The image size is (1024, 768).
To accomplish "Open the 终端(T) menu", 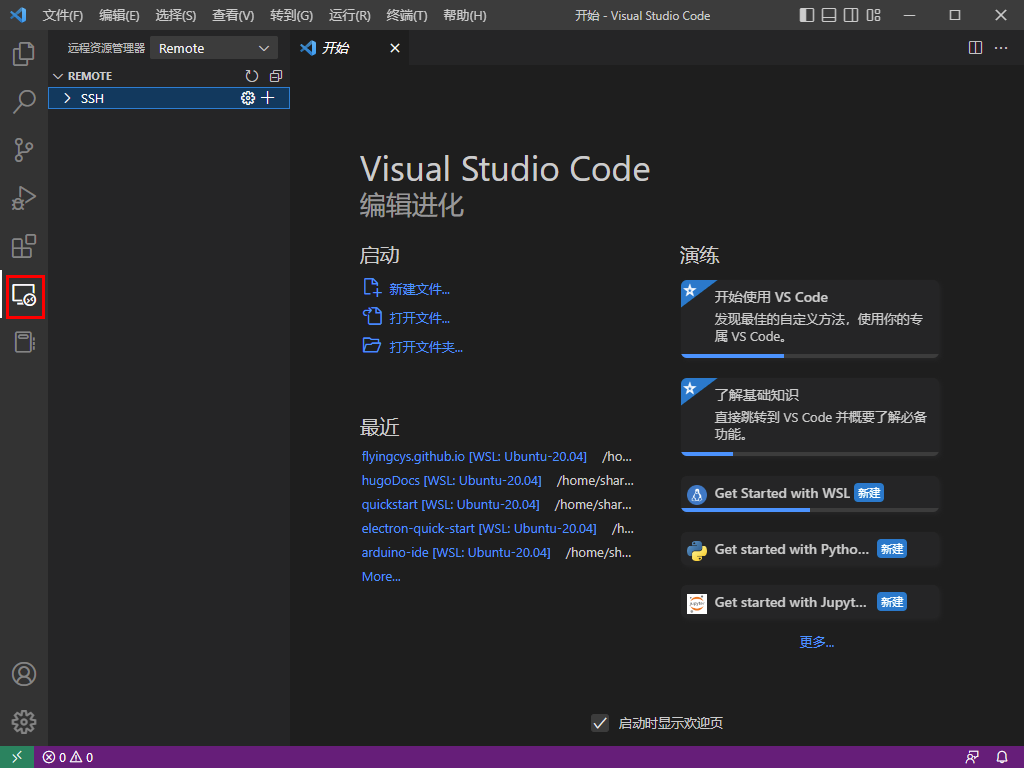I will click(406, 15).
